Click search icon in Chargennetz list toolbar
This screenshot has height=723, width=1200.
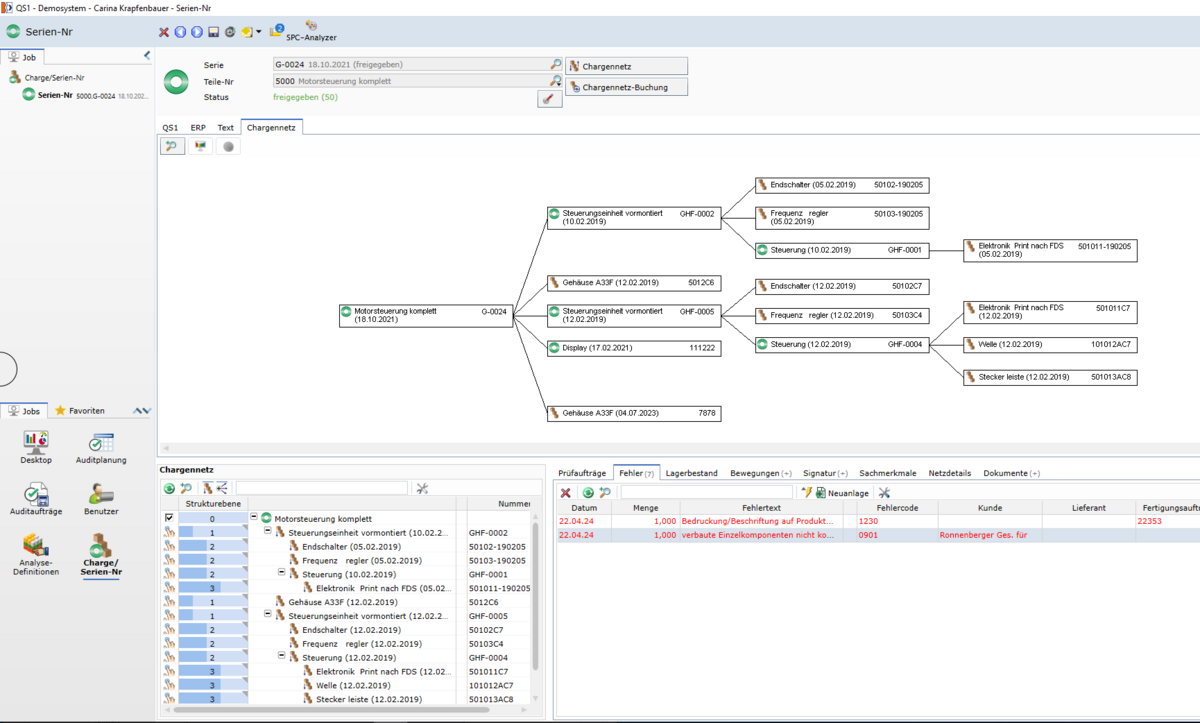point(186,489)
